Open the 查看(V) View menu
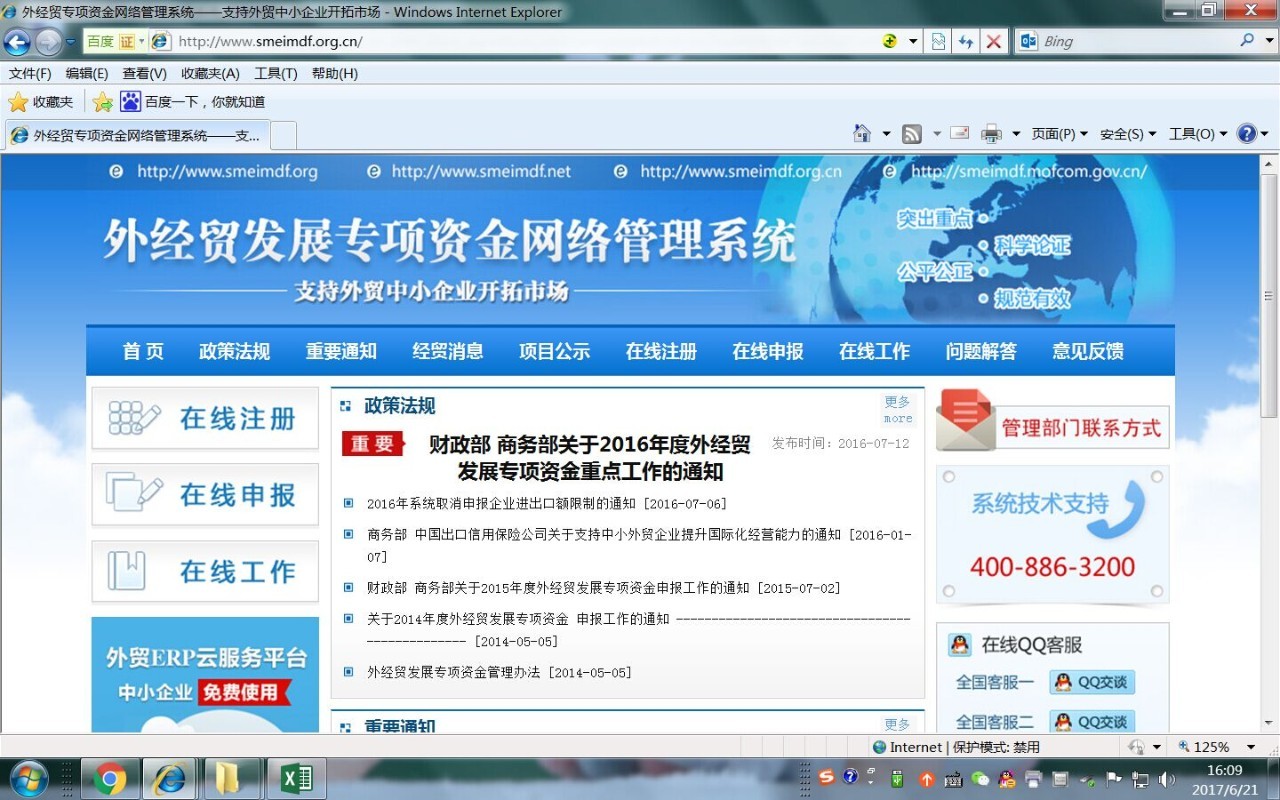This screenshot has width=1280, height=800. 144,74
